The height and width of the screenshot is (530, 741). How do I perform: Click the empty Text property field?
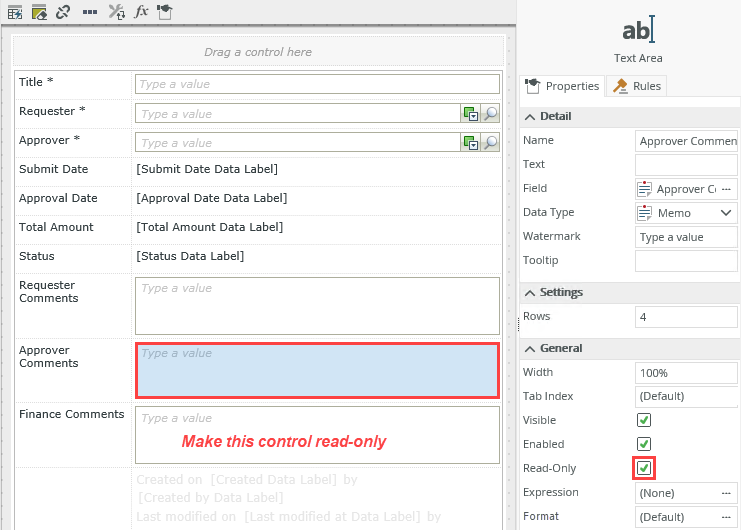(686, 165)
